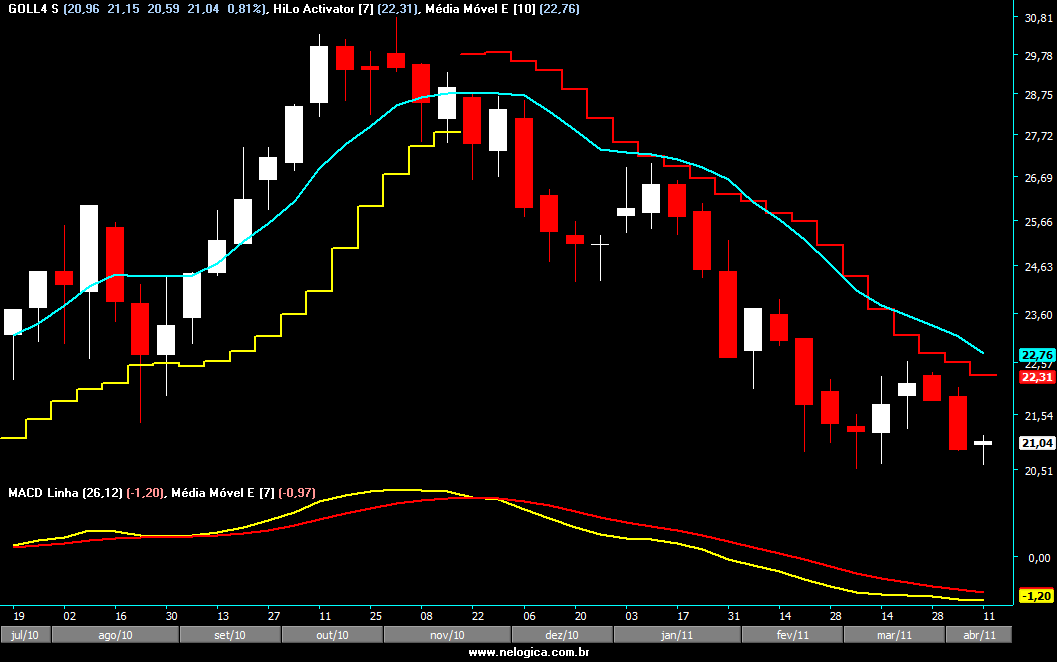This screenshot has height=662, width=1057.
Task: Click the 0,00 MACD axis label
Action: (1039, 558)
